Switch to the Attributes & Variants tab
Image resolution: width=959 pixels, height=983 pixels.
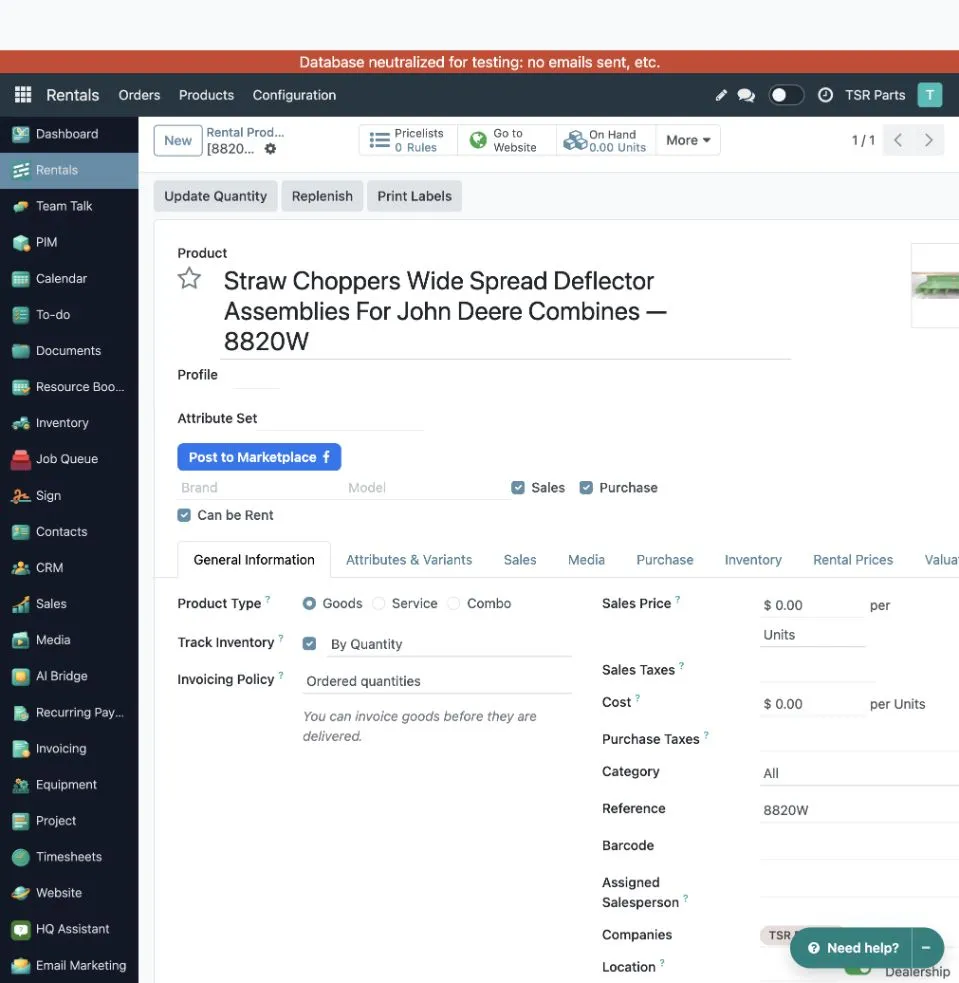[409, 560]
